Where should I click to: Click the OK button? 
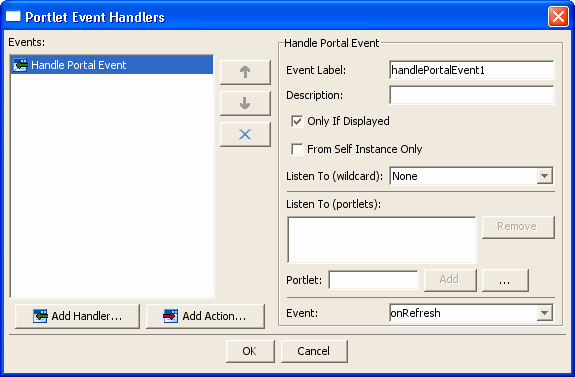pyautogui.click(x=250, y=351)
